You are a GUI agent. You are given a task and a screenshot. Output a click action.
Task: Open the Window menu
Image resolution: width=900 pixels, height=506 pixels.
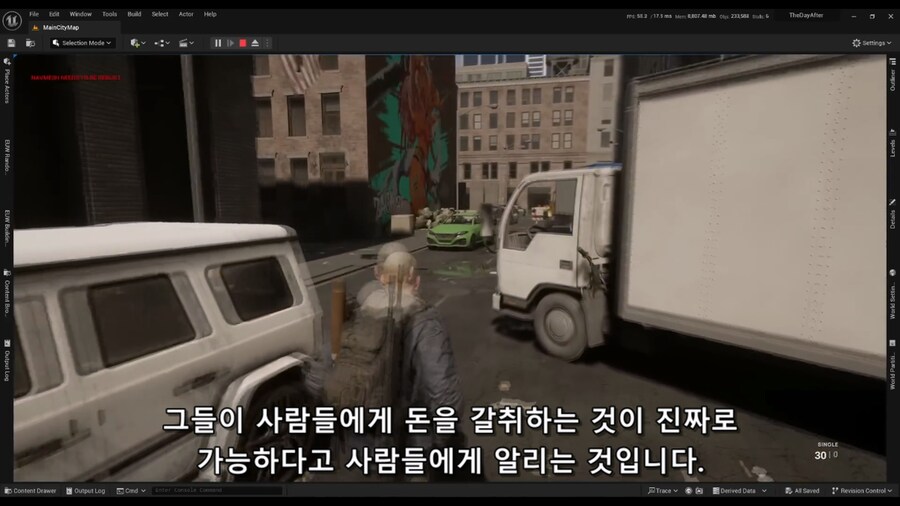tap(80, 14)
